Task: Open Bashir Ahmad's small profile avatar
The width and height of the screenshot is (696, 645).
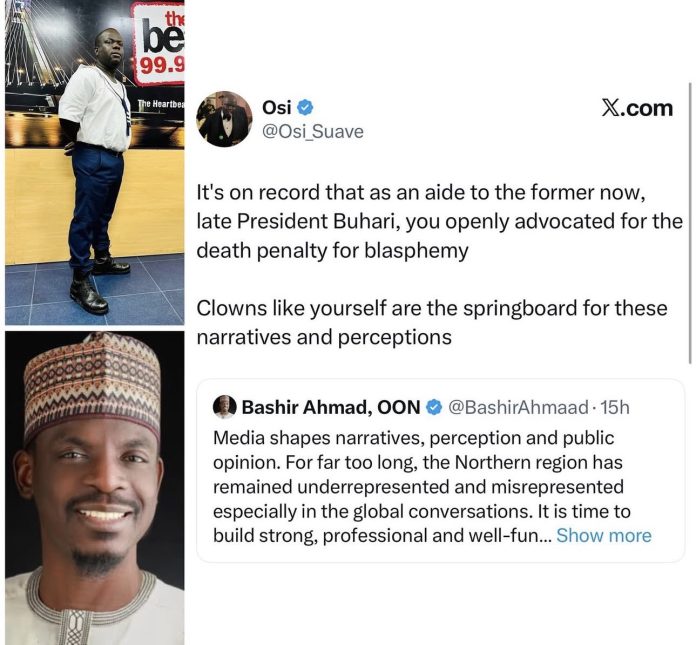Action: point(225,406)
